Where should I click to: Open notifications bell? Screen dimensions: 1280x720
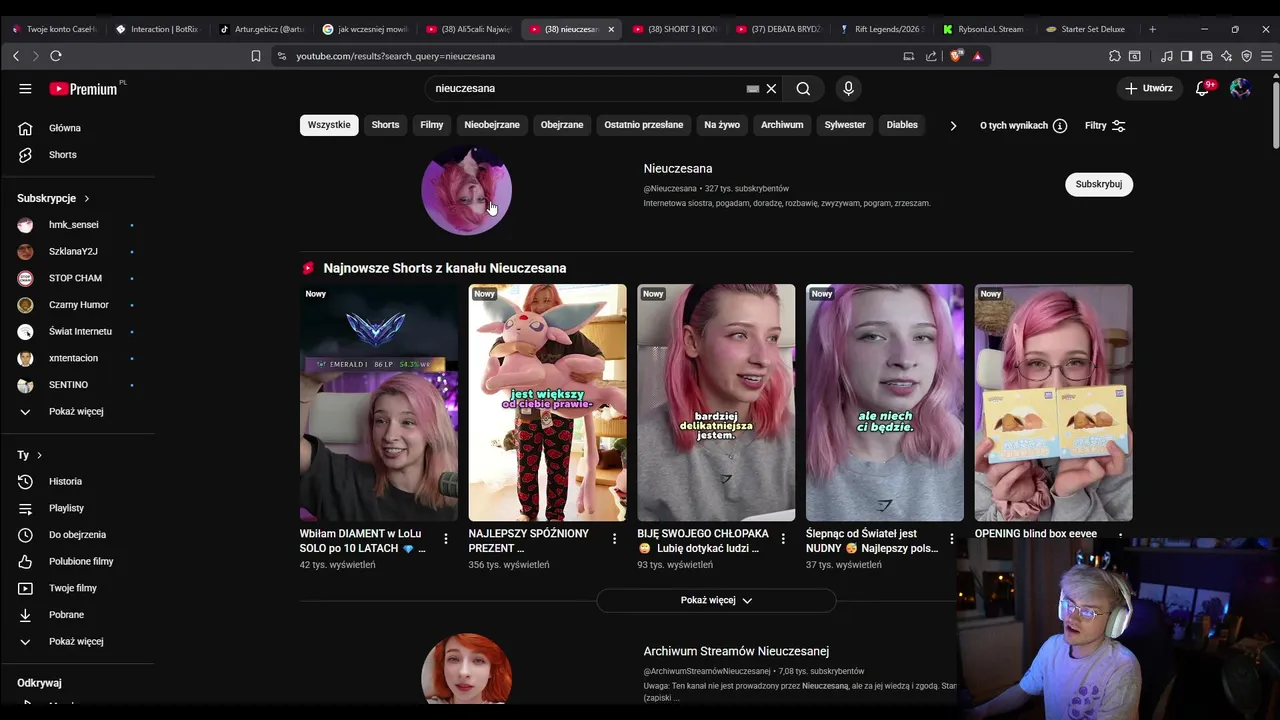coord(1204,89)
